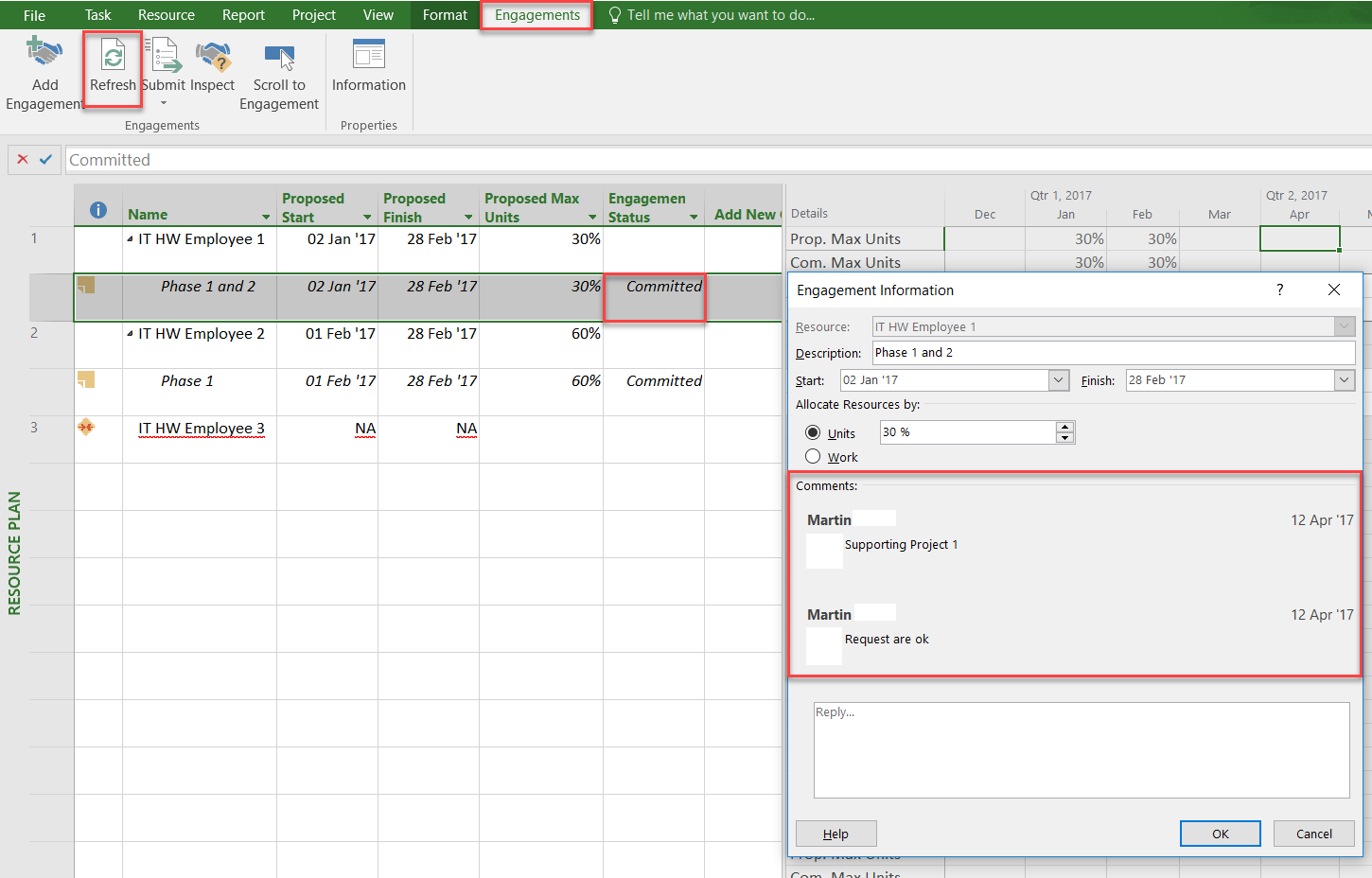
Task: Open the Inspect engagement tool
Action: coord(213,57)
